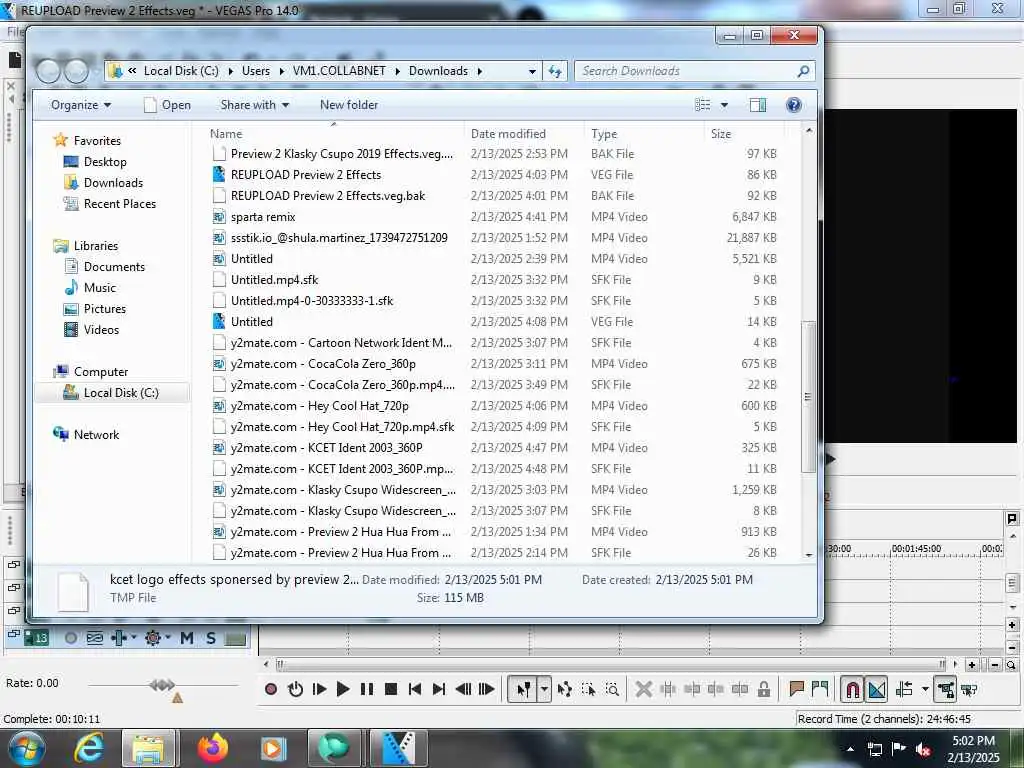Toggle the preview pane icon
The image size is (1024, 768).
(758, 105)
